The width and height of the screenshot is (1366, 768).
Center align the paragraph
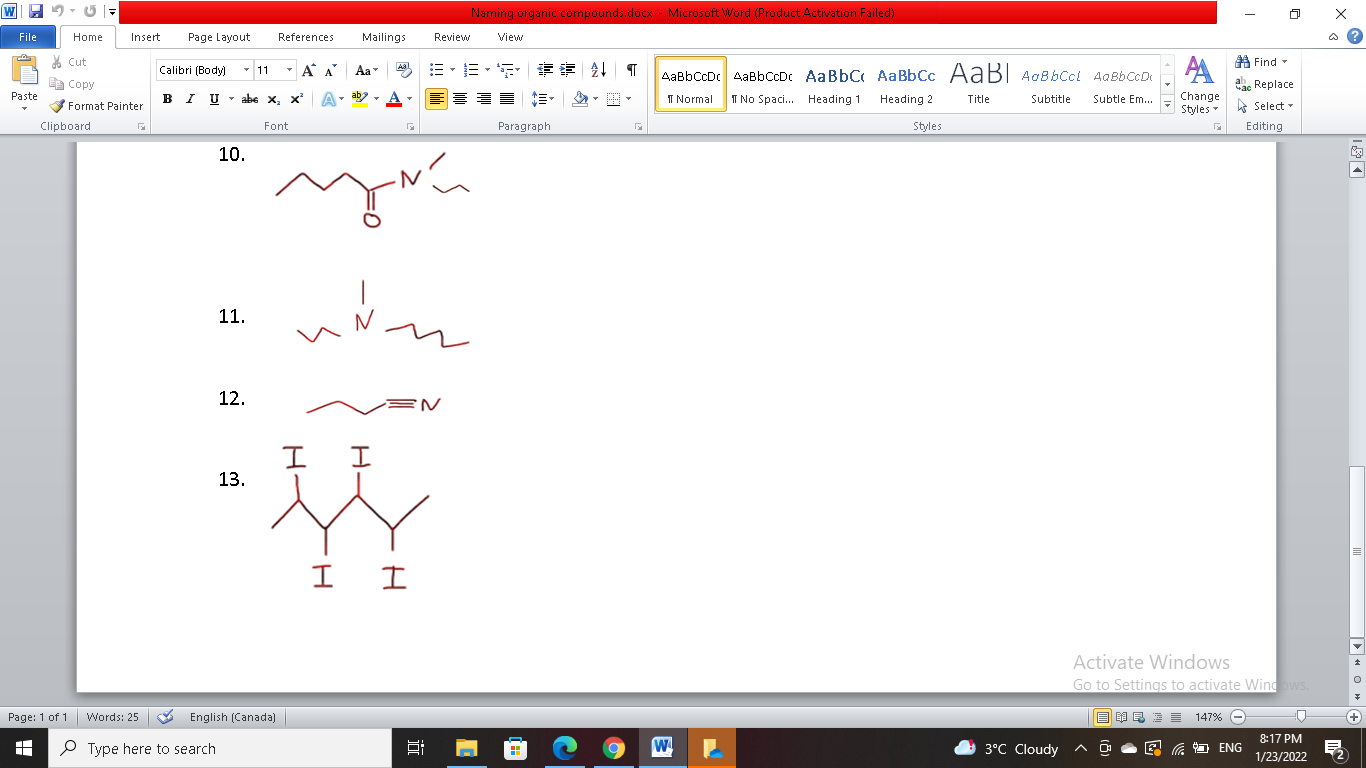459,99
